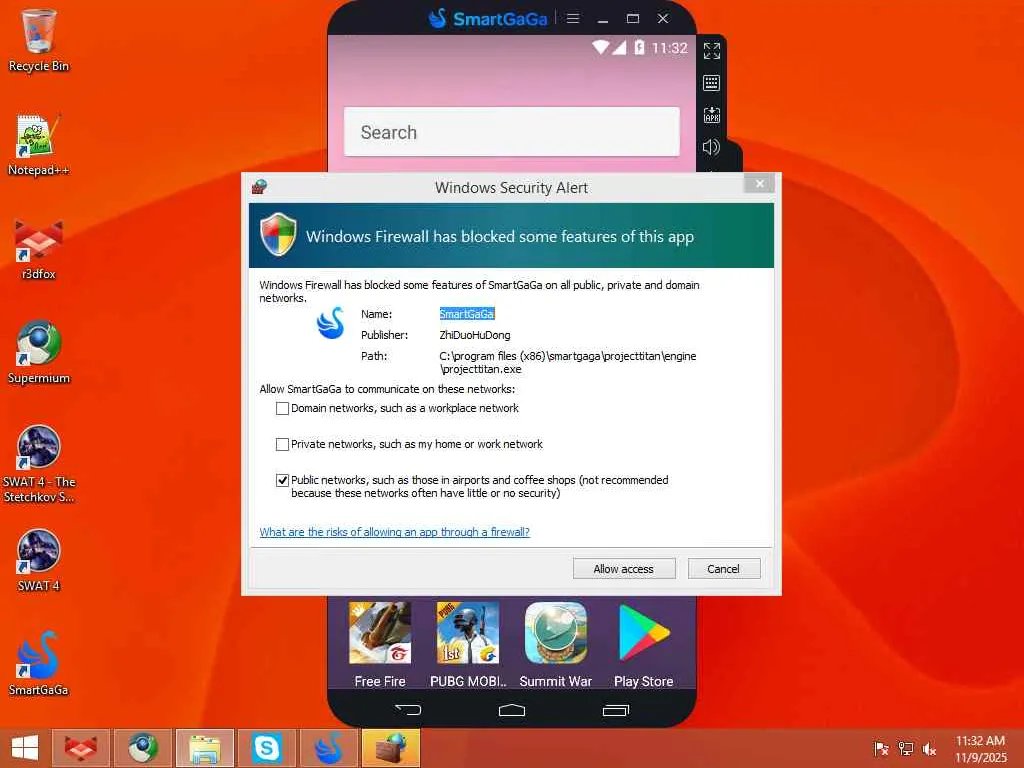Open Notepad++ desktop shortcut

coord(39,145)
